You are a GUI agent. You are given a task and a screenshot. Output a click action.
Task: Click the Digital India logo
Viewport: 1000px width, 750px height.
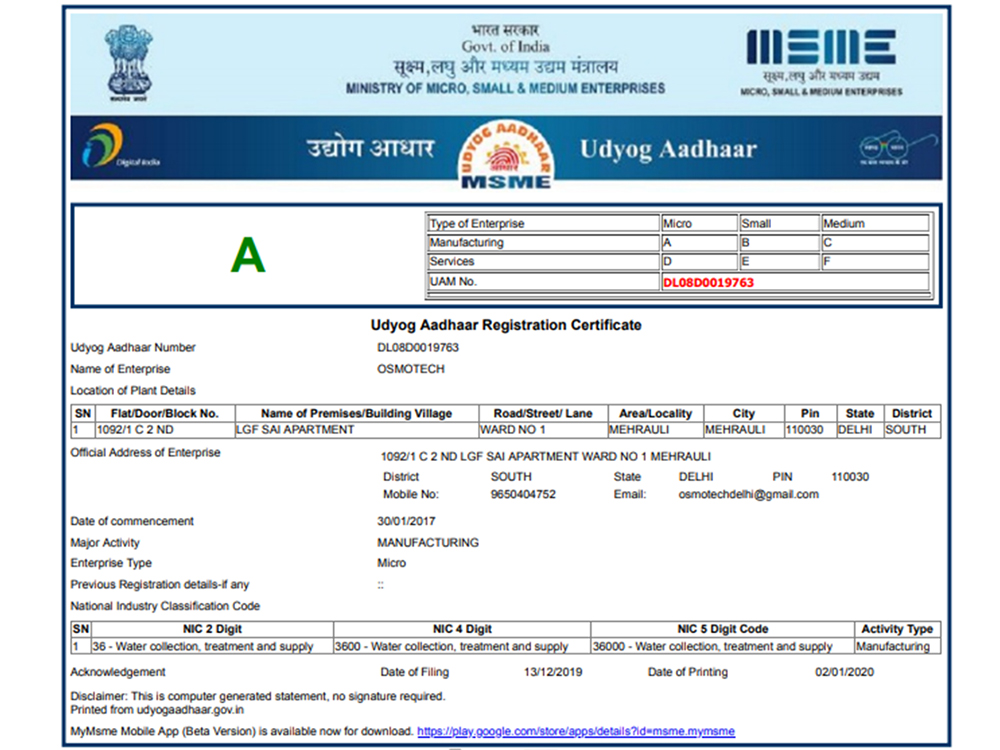click(x=120, y=147)
